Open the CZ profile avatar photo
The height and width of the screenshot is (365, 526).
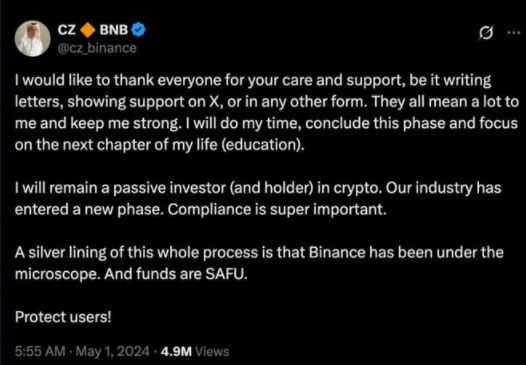33,39
